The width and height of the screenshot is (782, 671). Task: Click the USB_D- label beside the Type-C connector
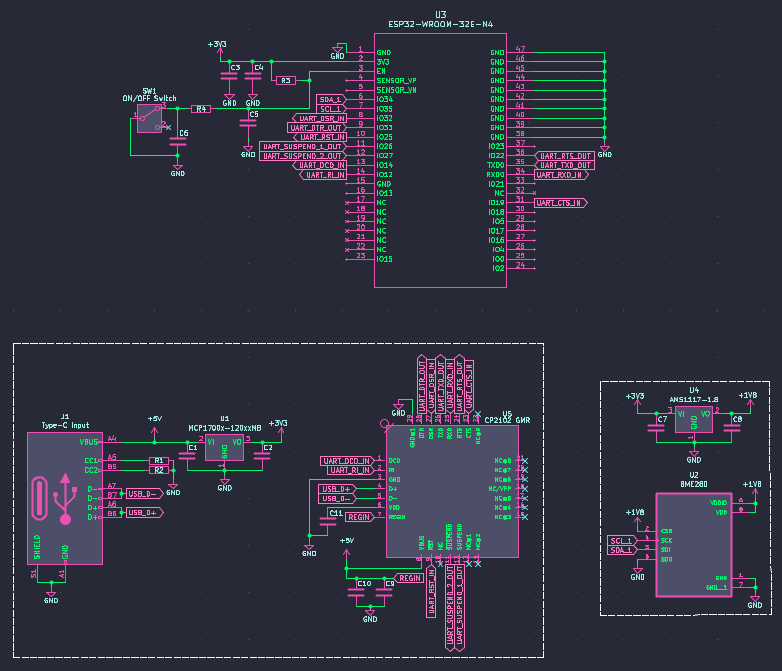coord(142,493)
